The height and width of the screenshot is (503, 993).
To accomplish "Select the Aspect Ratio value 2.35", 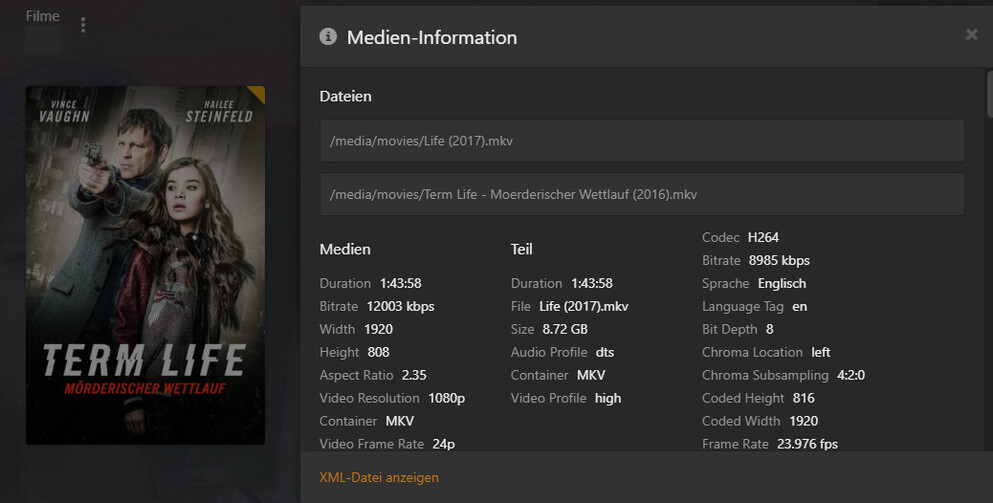I will tap(414, 375).
